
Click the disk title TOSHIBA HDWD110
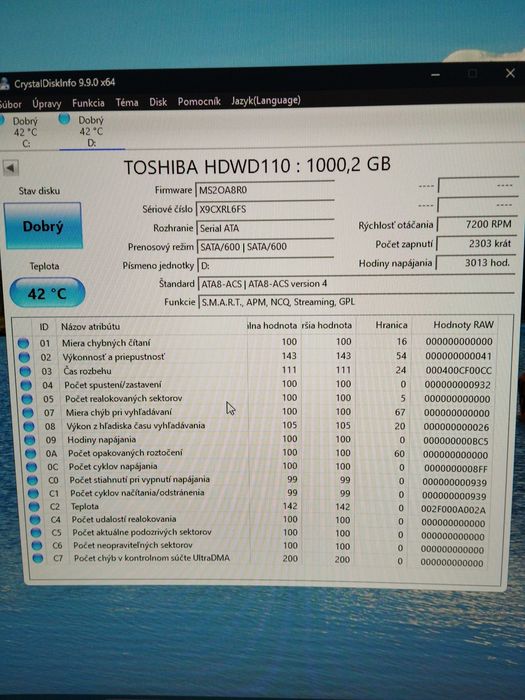(x=257, y=166)
